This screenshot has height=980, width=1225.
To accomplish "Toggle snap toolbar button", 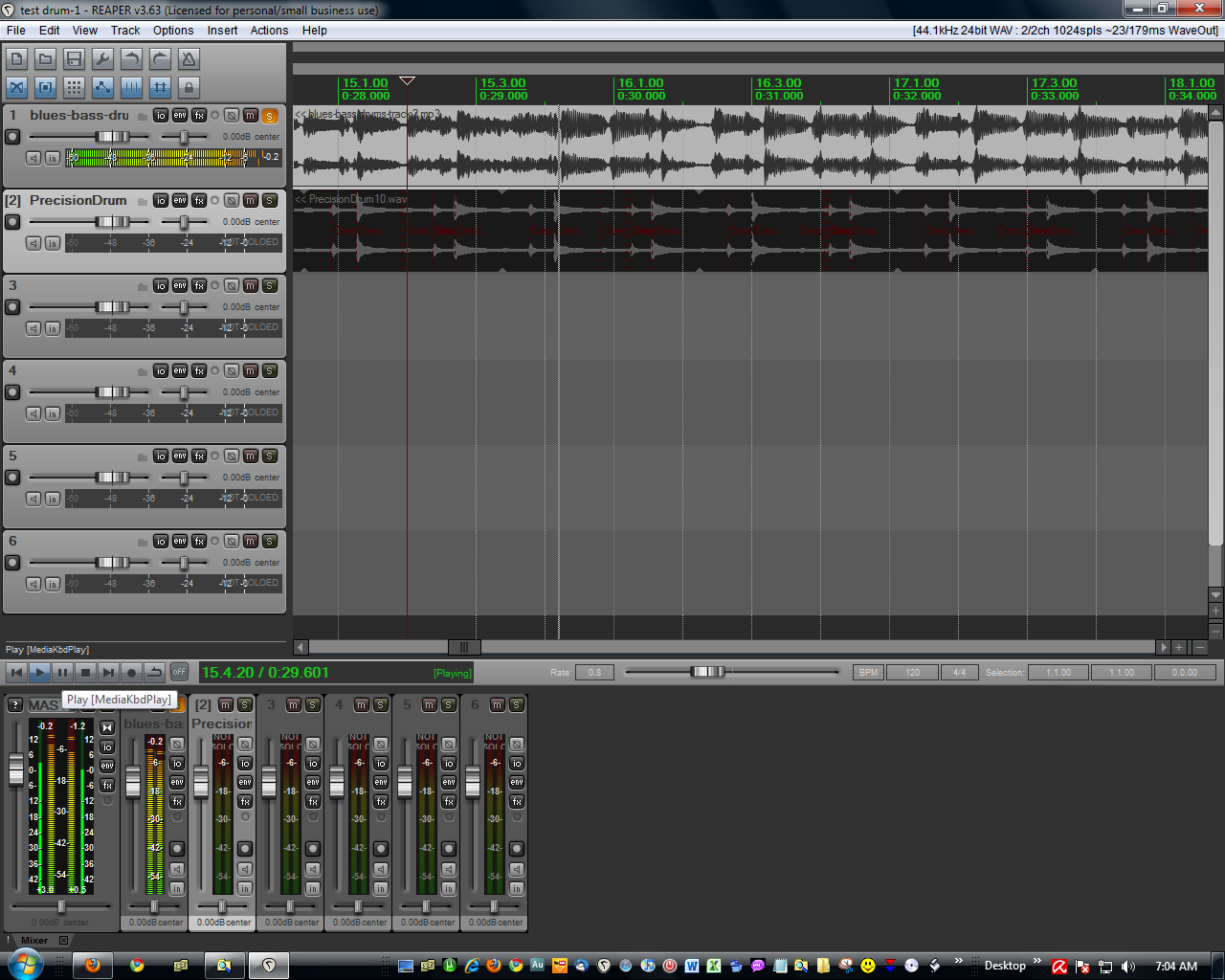I will [160, 88].
